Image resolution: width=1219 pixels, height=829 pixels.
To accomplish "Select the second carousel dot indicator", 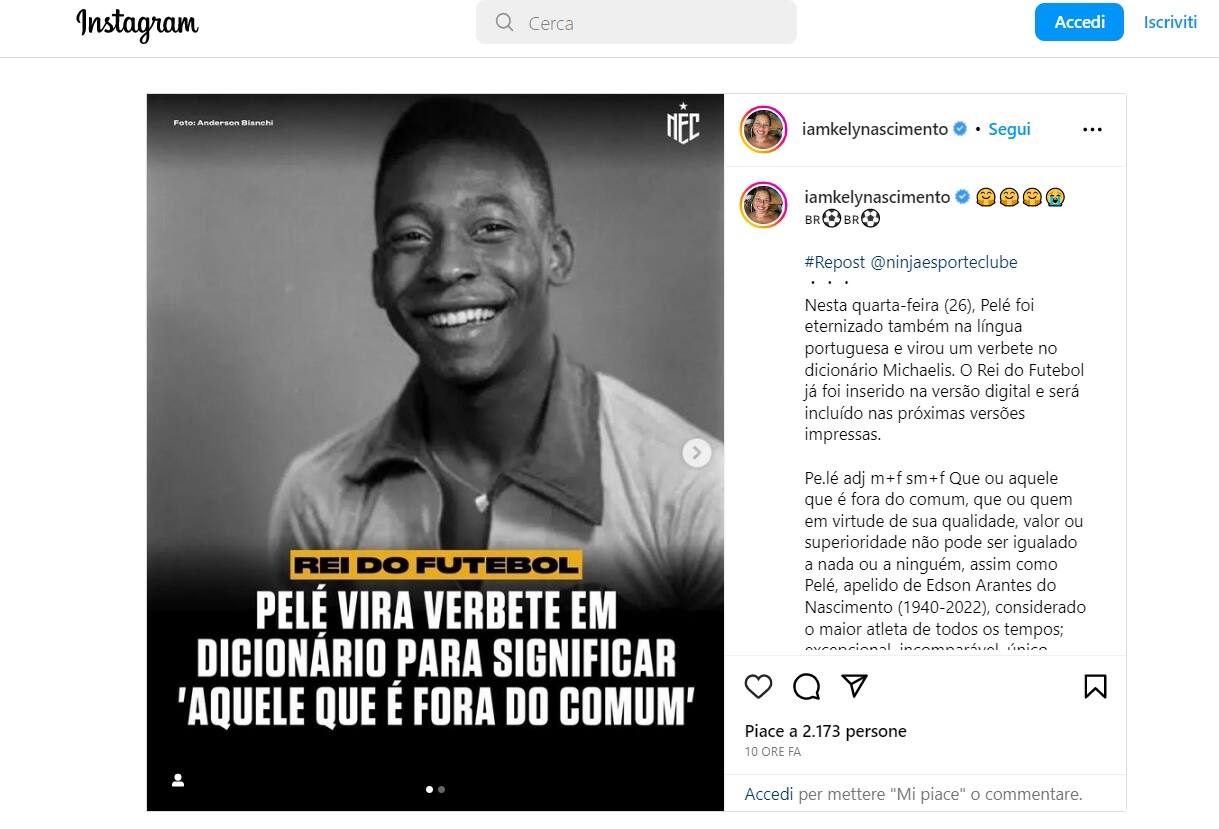I will (x=441, y=789).
